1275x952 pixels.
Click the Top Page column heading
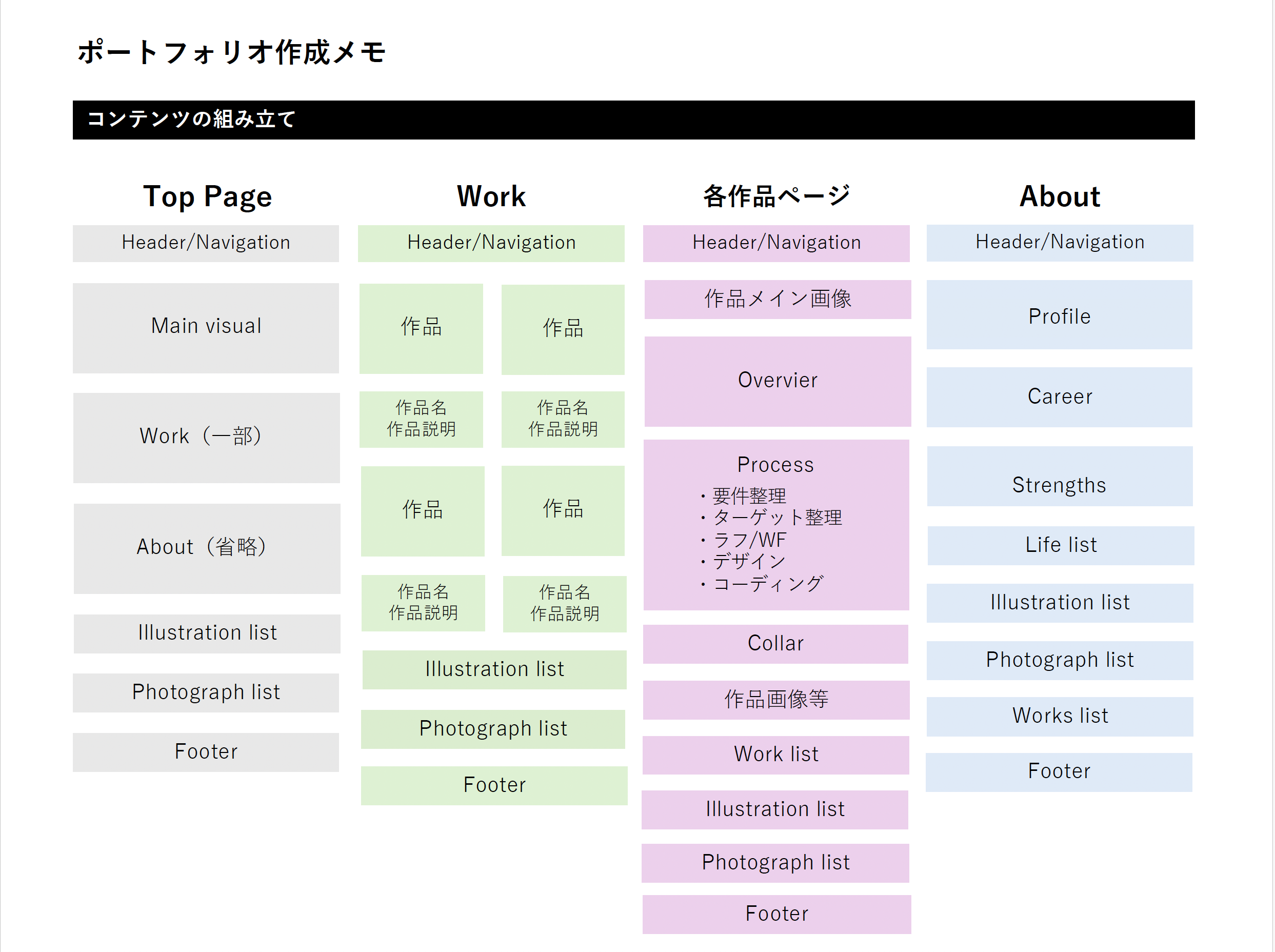(207, 196)
